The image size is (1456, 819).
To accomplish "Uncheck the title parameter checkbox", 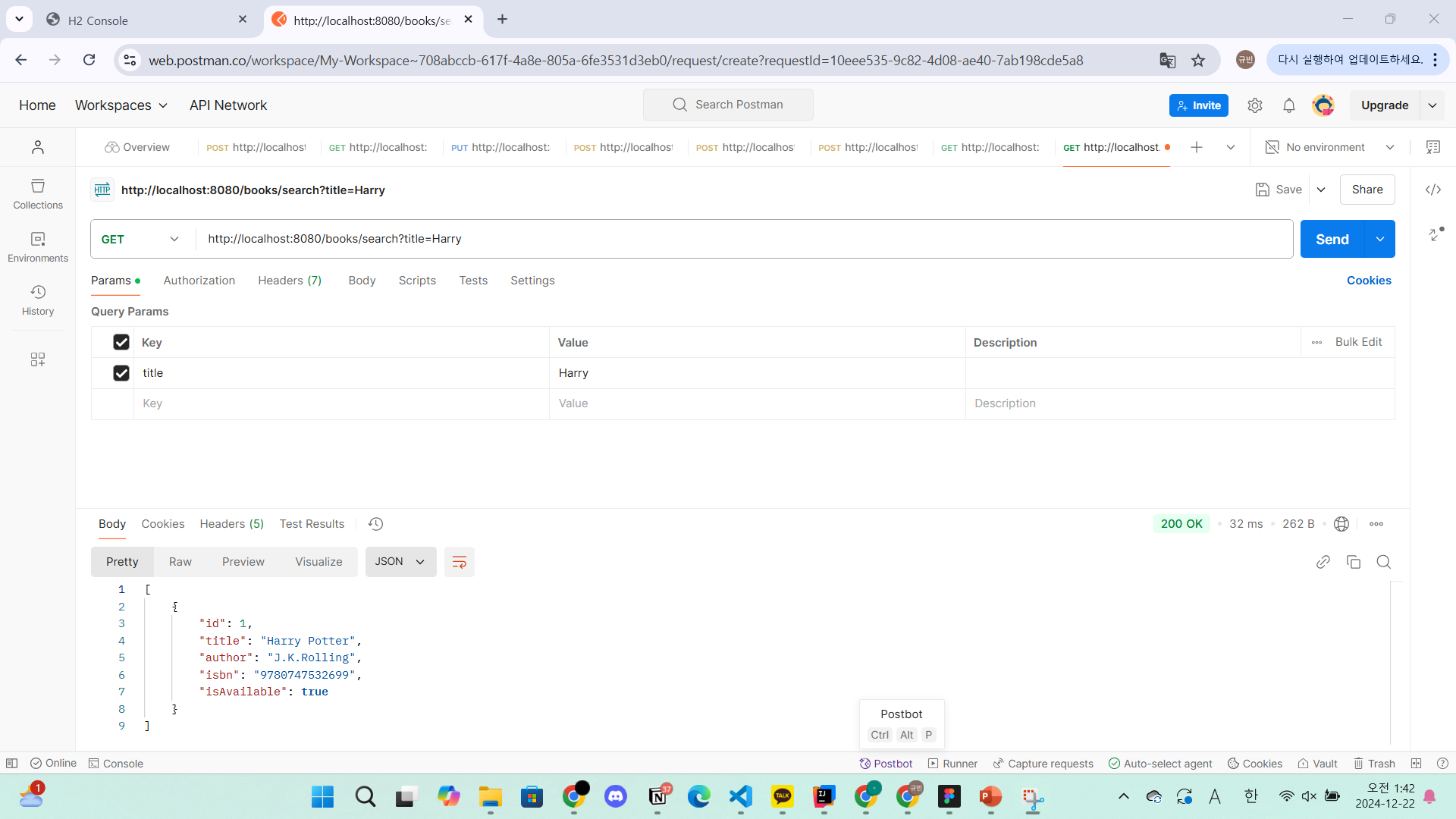I will point(121,373).
